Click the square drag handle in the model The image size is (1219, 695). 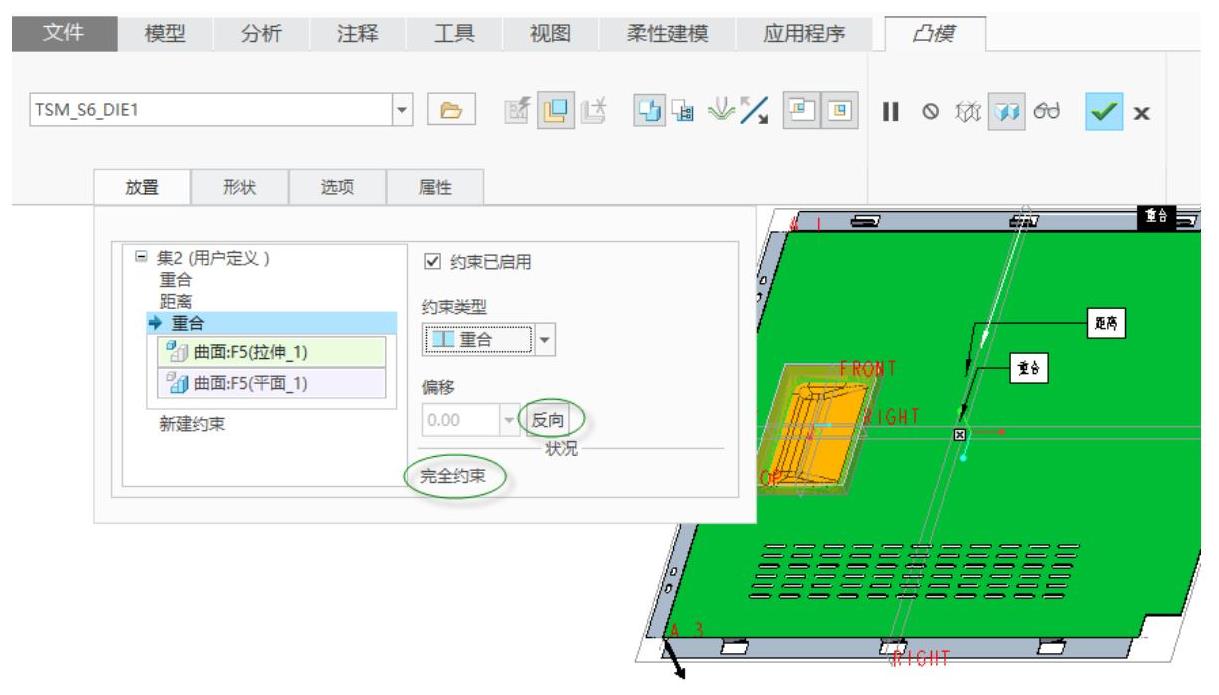(960, 433)
